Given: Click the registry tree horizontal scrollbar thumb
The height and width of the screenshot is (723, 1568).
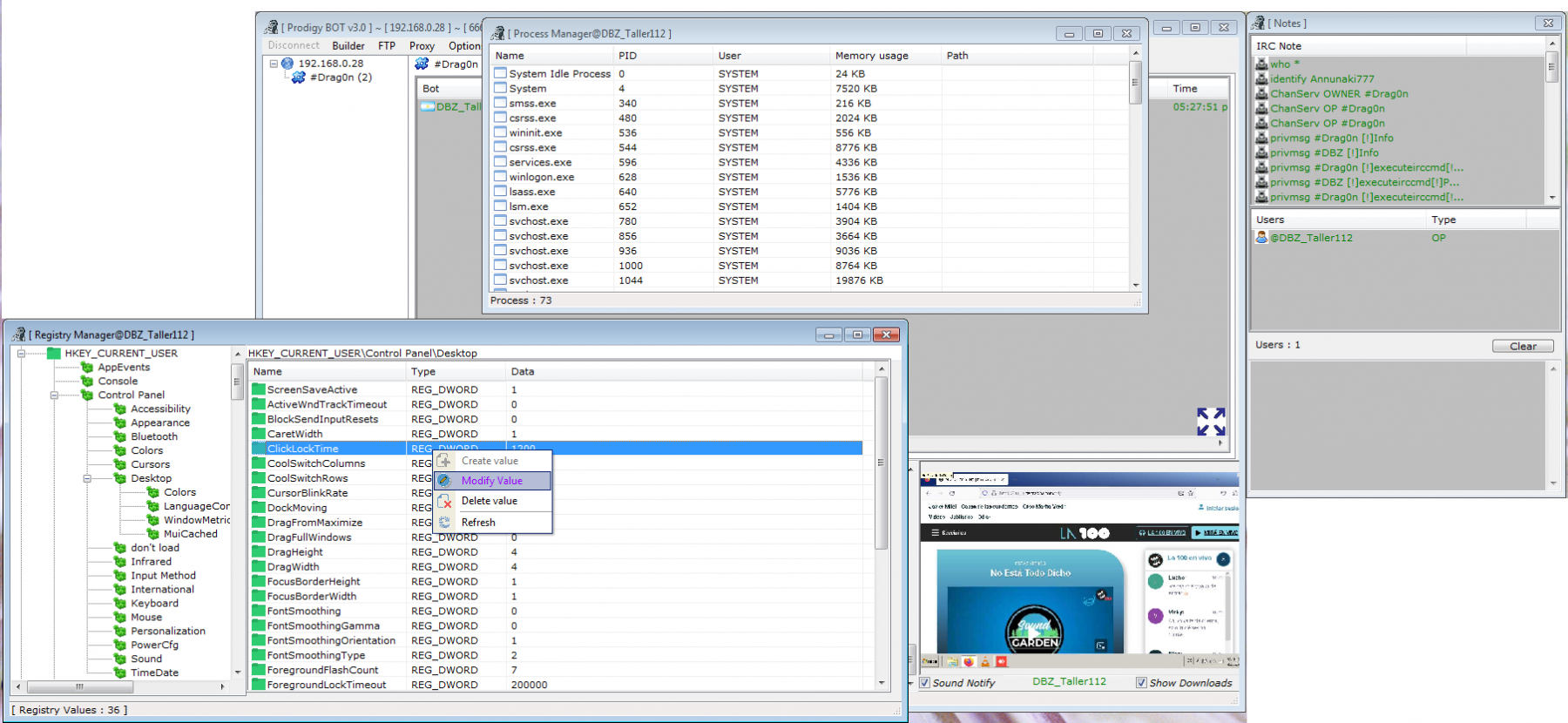Looking at the screenshot, I should point(80,686).
